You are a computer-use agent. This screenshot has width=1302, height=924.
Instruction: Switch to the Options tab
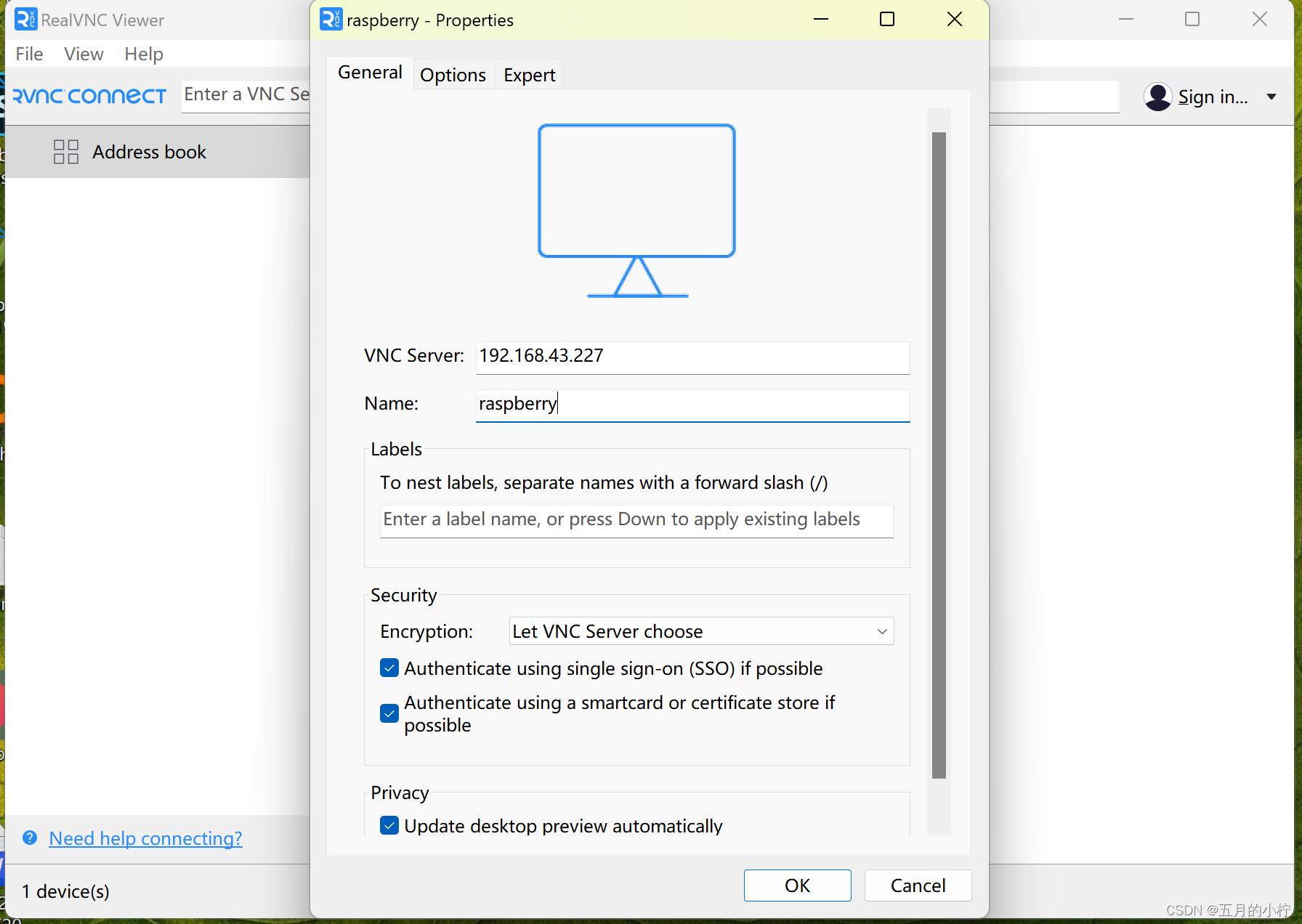(x=453, y=75)
